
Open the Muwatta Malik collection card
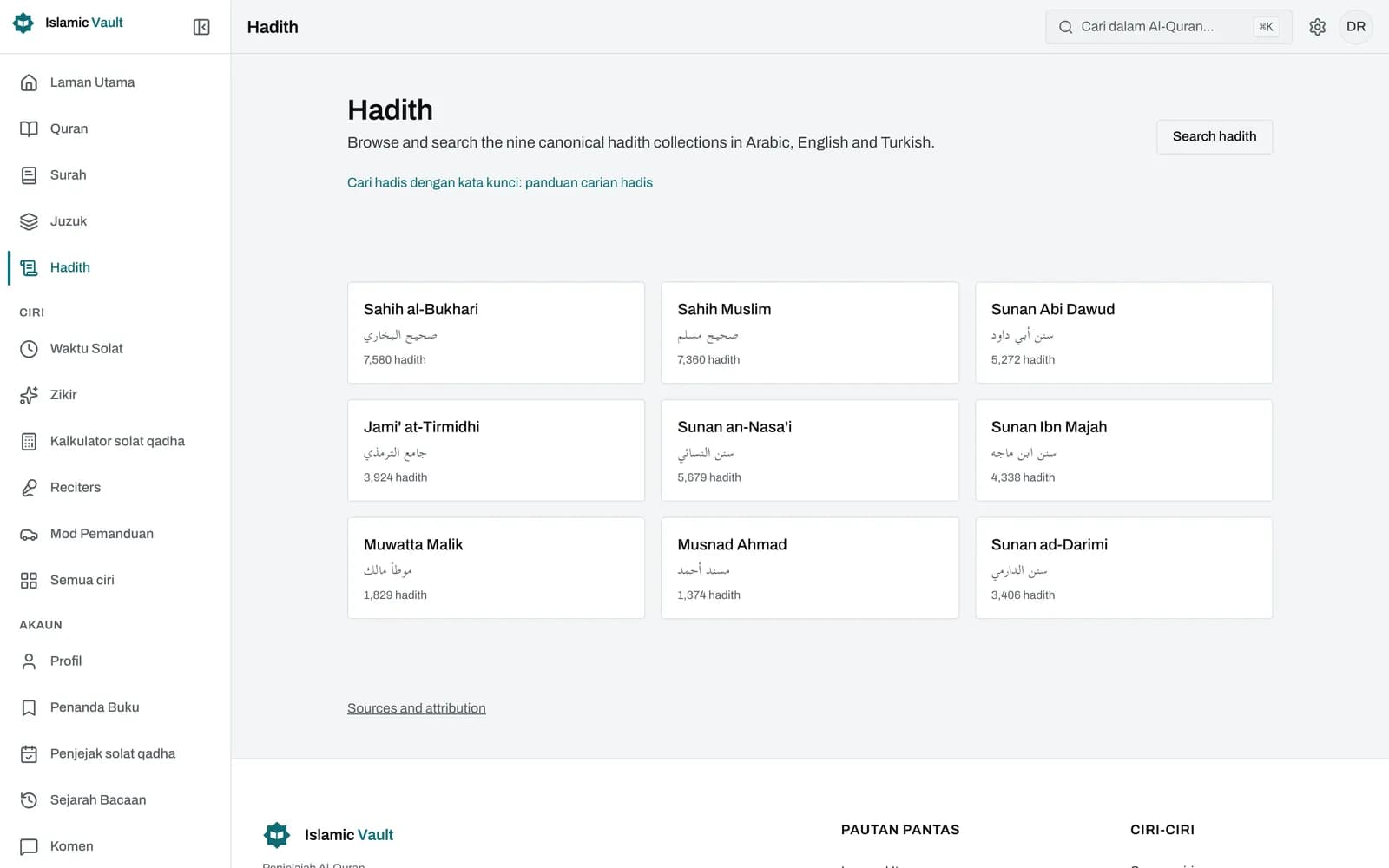click(496, 568)
